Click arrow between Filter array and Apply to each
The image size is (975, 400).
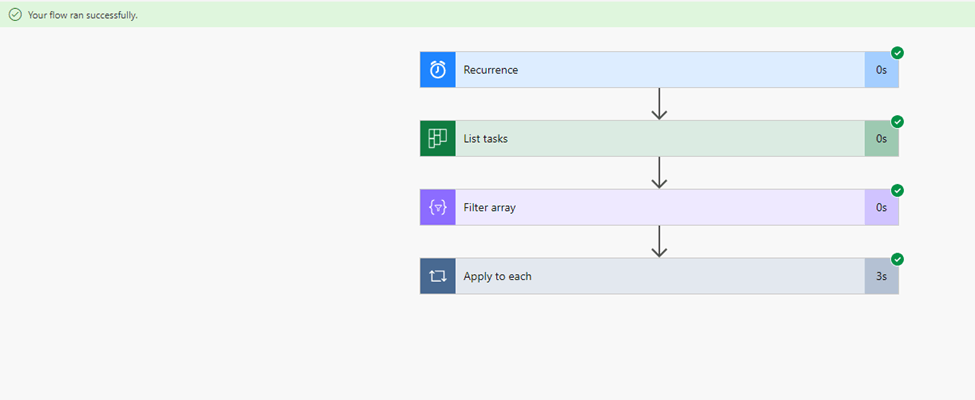pyautogui.click(x=659, y=241)
